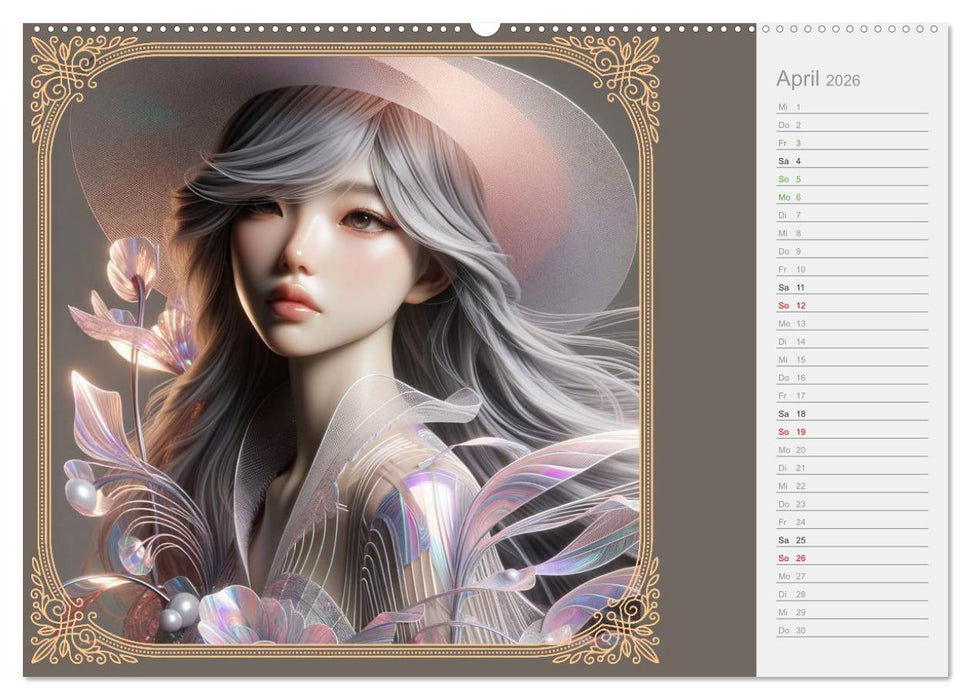Click the Thursday 30 date row

coord(852,630)
